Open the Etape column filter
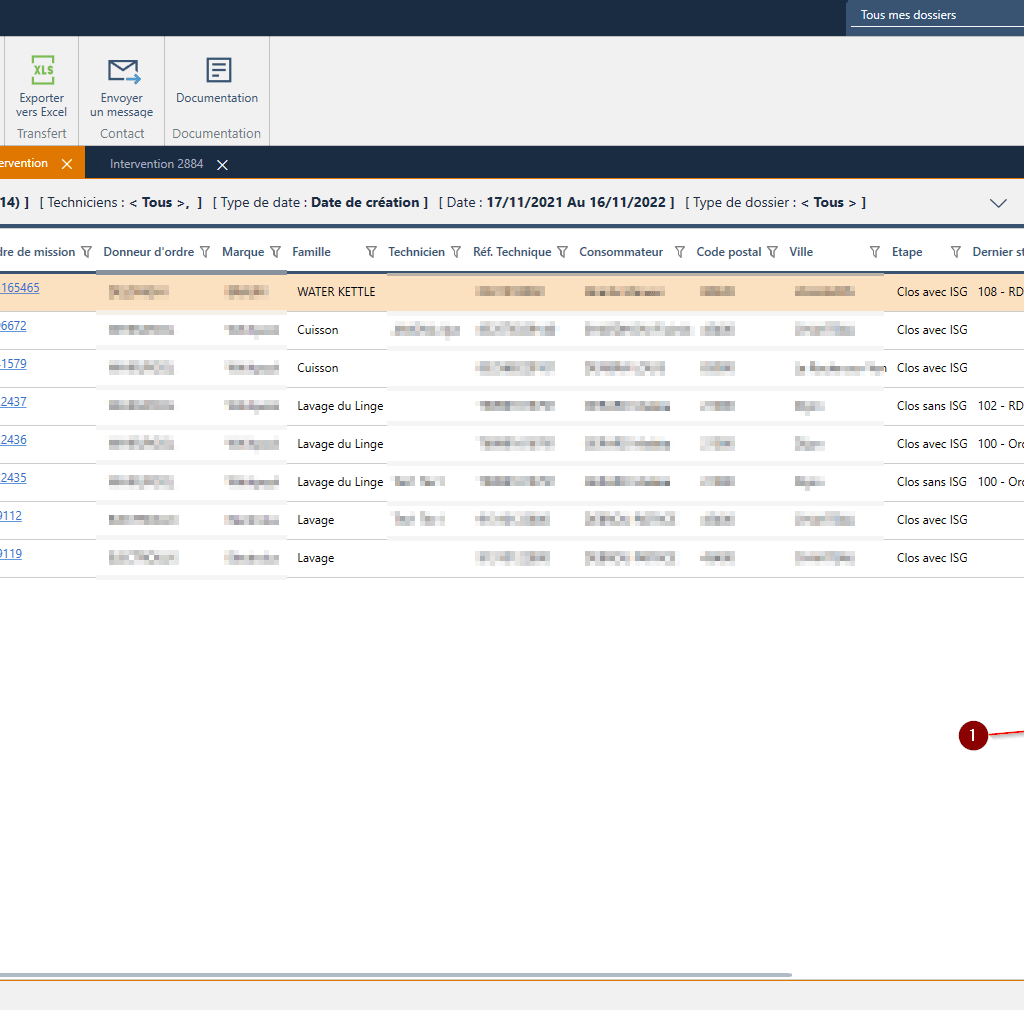 (x=955, y=252)
